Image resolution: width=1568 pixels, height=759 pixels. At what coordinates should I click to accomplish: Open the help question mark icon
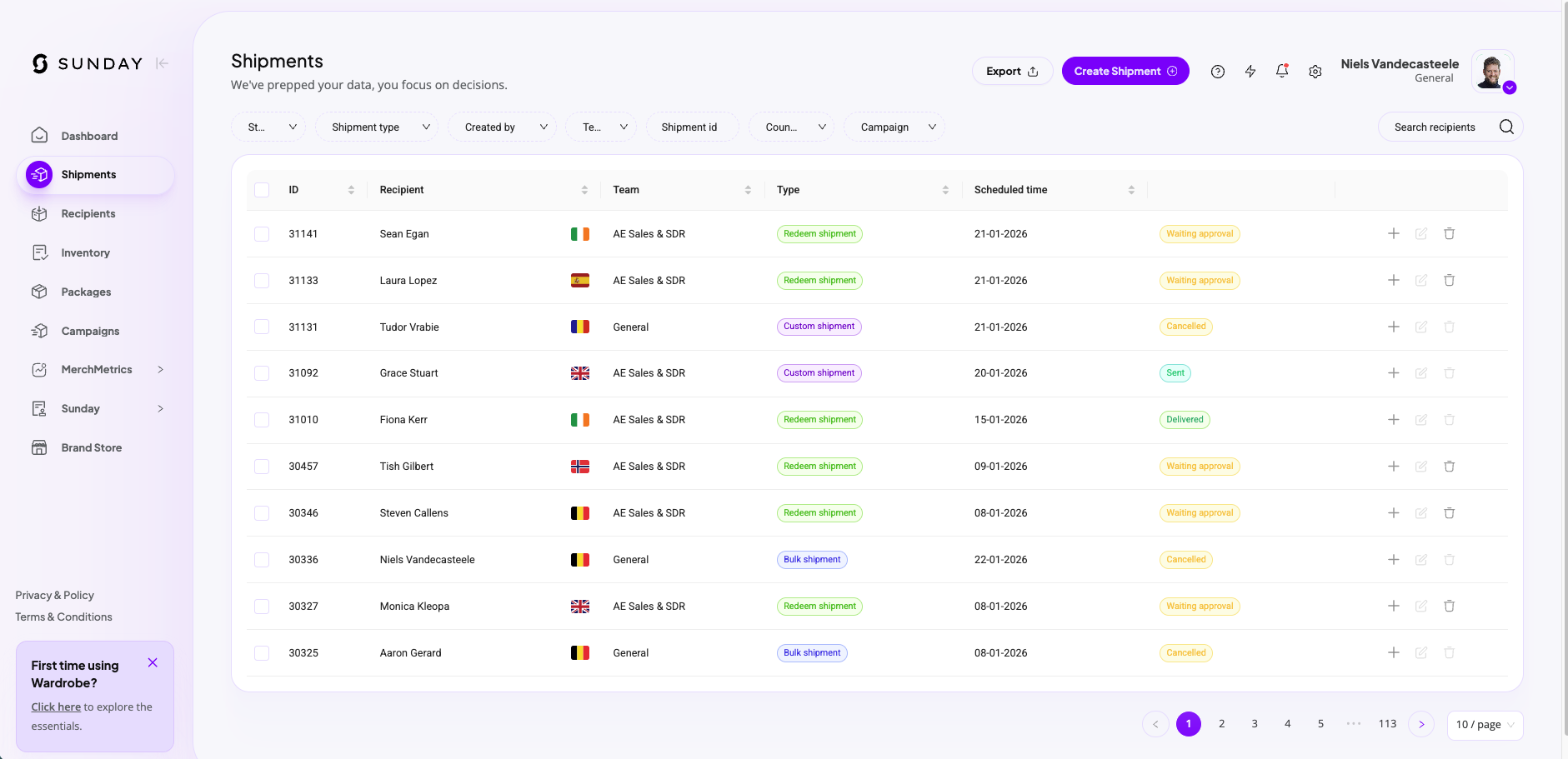1218,72
